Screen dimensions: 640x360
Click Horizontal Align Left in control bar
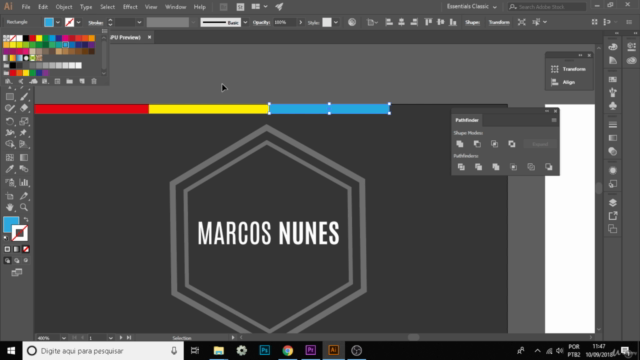pos(389,22)
